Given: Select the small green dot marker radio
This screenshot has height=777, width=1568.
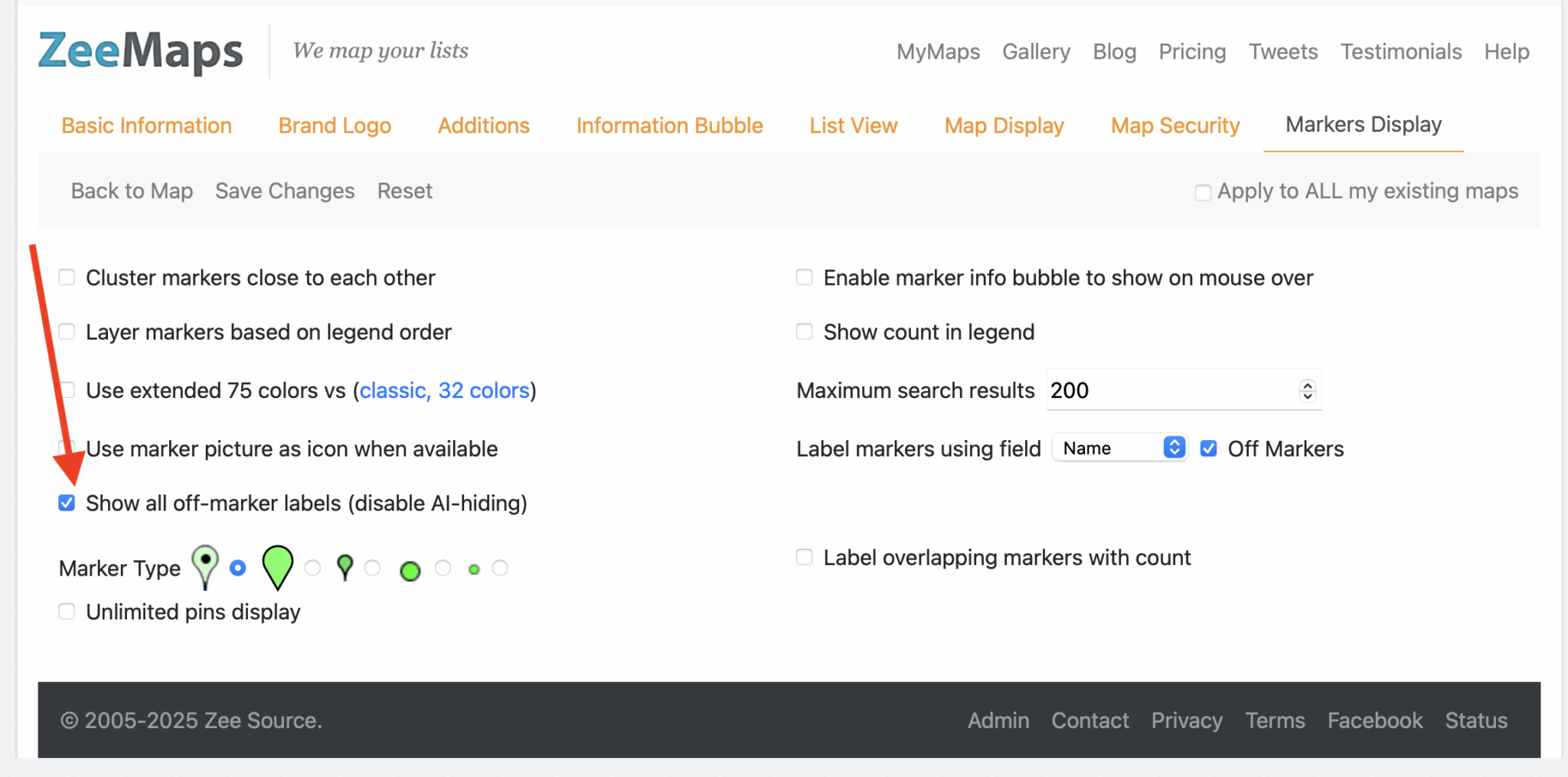Looking at the screenshot, I should click(x=500, y=568).
